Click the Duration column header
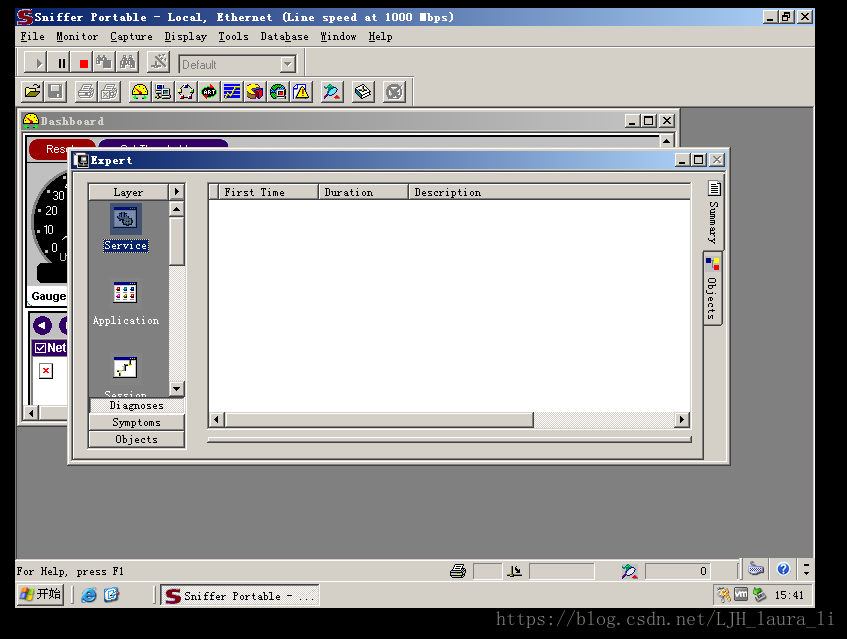Screen dimensions: 847x639 point(363,192)
